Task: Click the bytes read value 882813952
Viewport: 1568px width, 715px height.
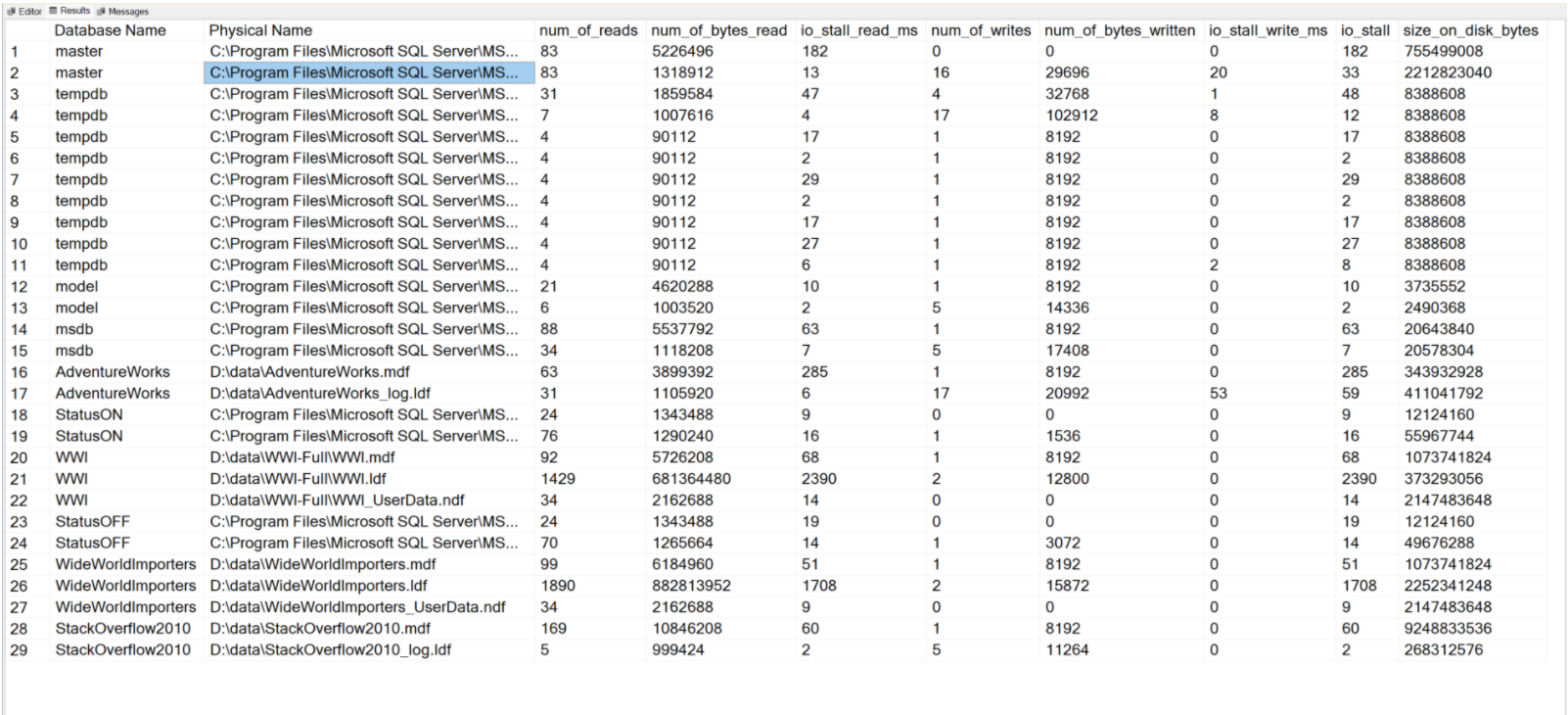Action: 692,586
